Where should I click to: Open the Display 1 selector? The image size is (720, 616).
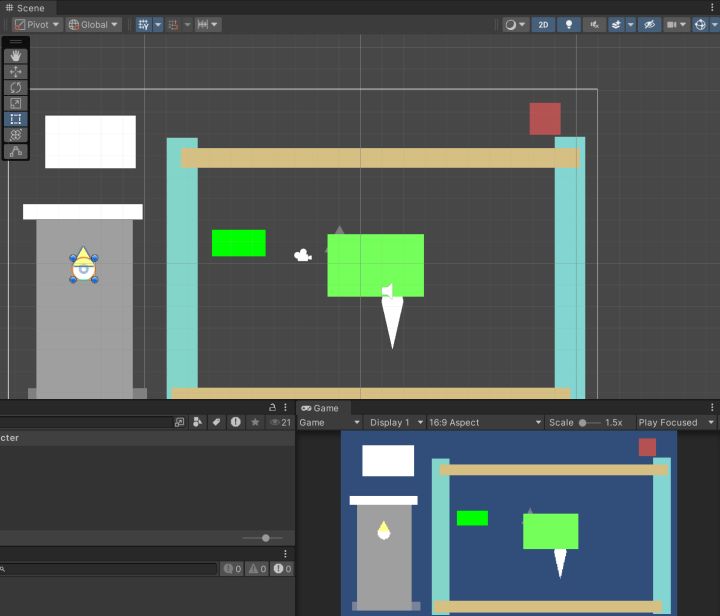pyautogui.click(x=396, y=423)
